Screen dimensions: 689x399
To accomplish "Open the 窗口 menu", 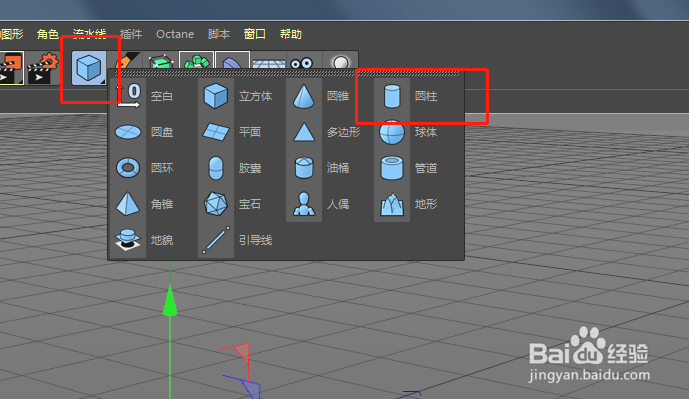I will click(x=255, y=34).
